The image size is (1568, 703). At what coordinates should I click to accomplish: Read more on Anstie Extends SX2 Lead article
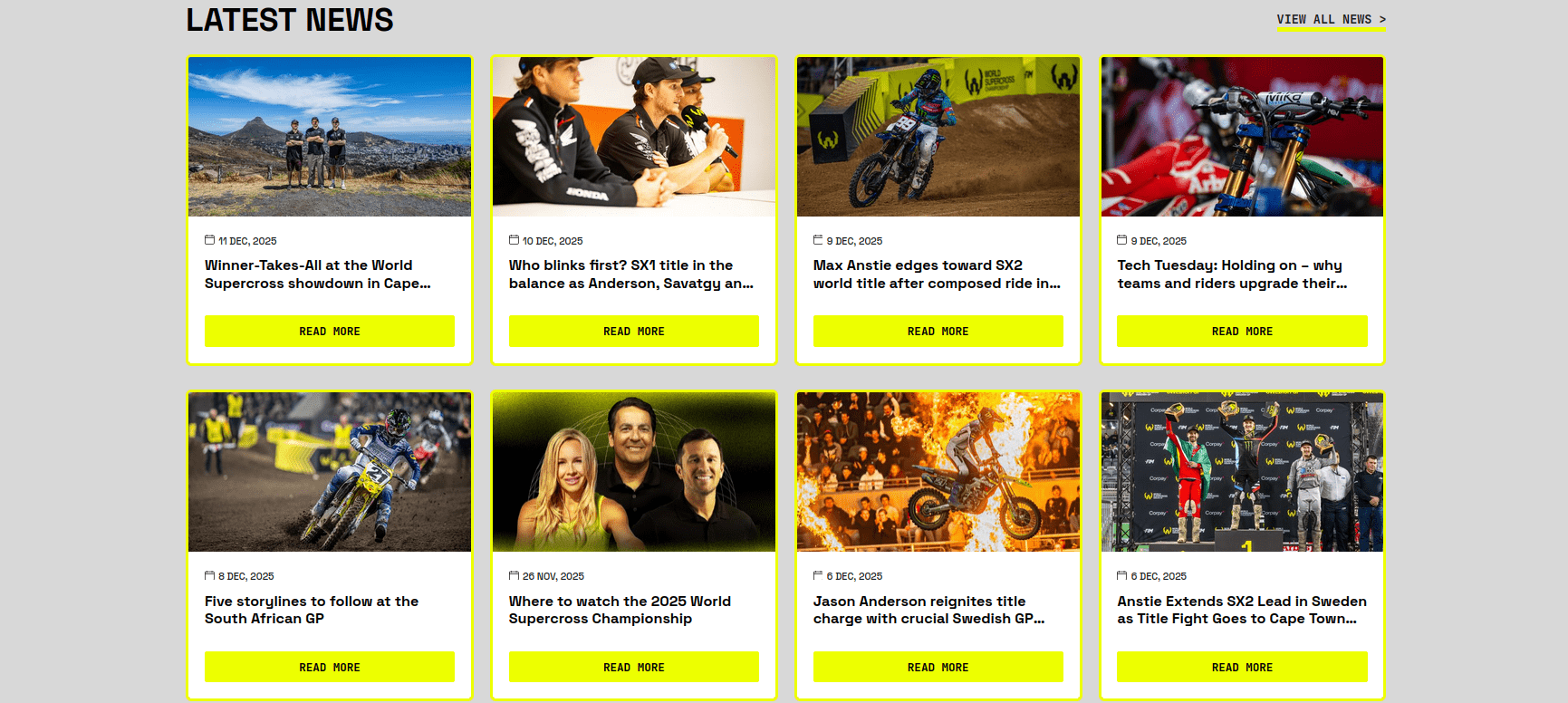click(1242, 667)
